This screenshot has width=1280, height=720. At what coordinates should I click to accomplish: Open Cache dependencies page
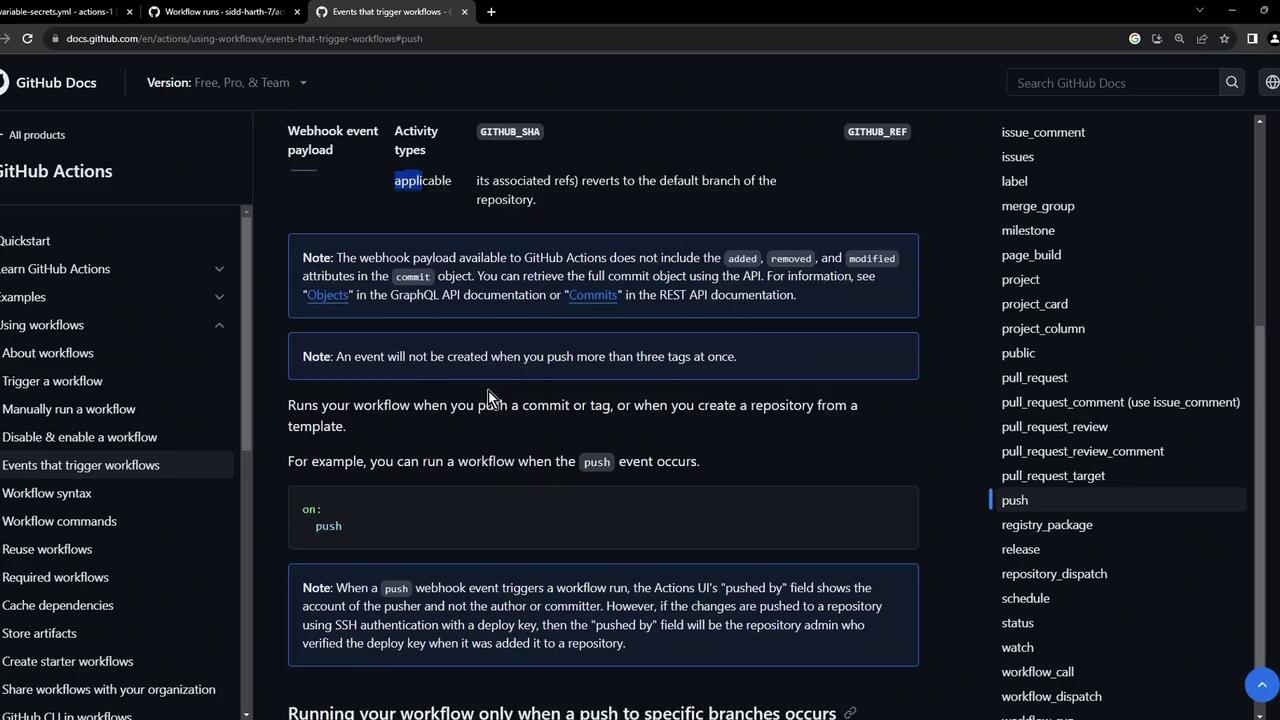point(58,605)
